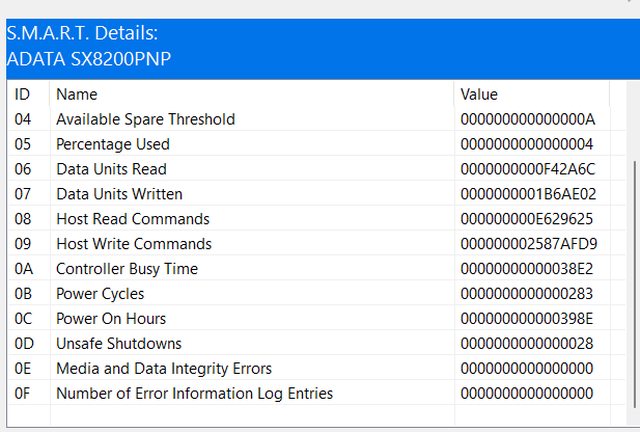This screenshot has height=432, width=640.
Task: Select Number of Error Information Log Entries
Action: pos(194,394)
